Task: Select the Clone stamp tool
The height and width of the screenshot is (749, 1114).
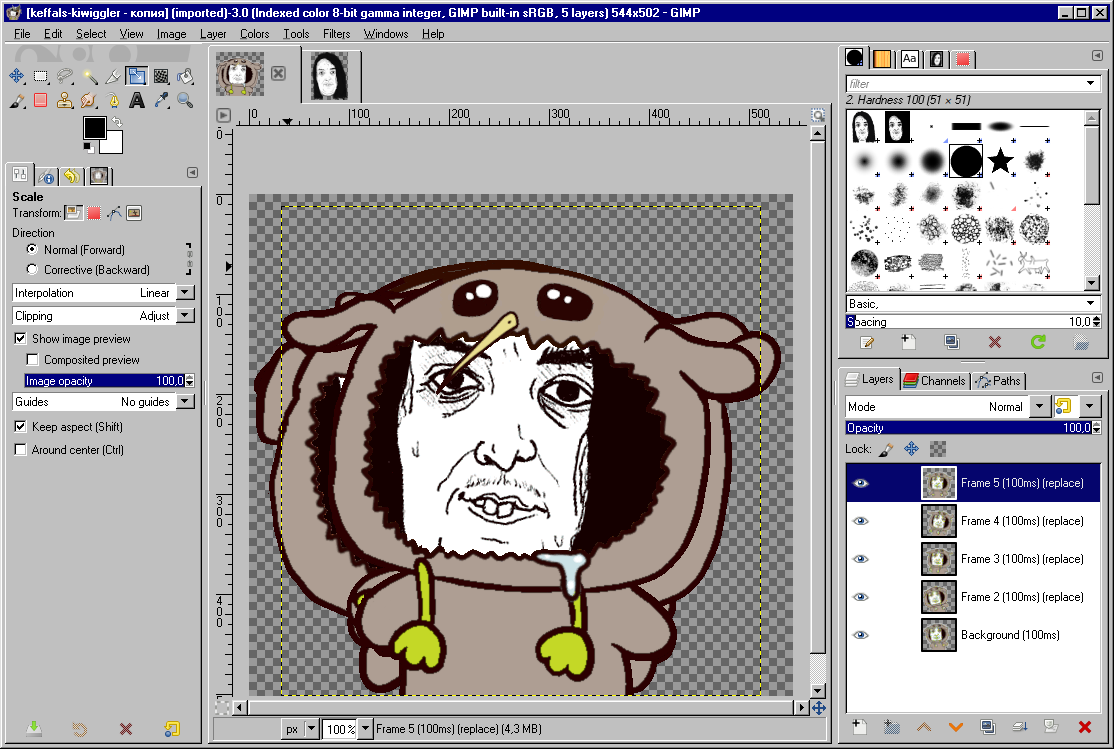Action: (x=65, y=100)
